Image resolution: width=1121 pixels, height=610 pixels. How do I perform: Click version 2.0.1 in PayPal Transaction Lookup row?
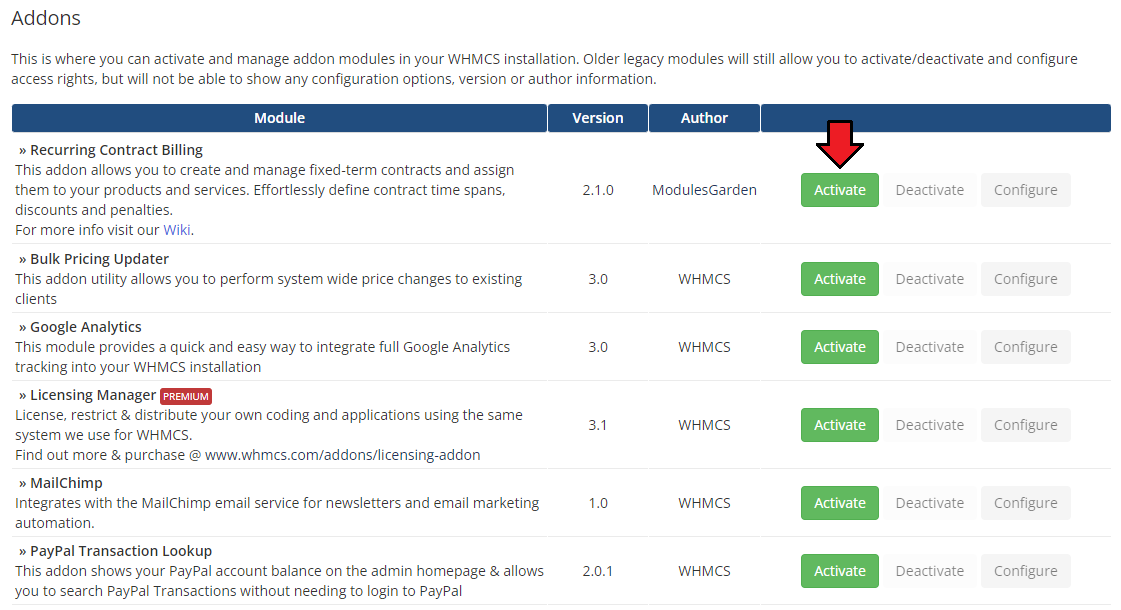[x=598, y=571]
